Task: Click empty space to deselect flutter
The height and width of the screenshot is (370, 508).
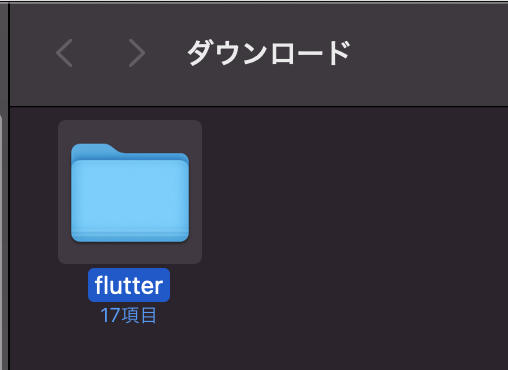Action: pos(350,233)
